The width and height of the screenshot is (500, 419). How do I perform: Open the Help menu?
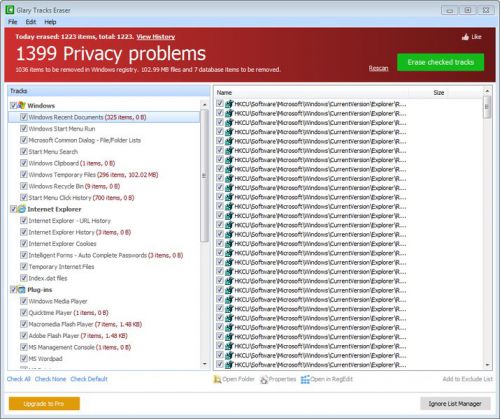pyautogui.click(x=50, y=22)
